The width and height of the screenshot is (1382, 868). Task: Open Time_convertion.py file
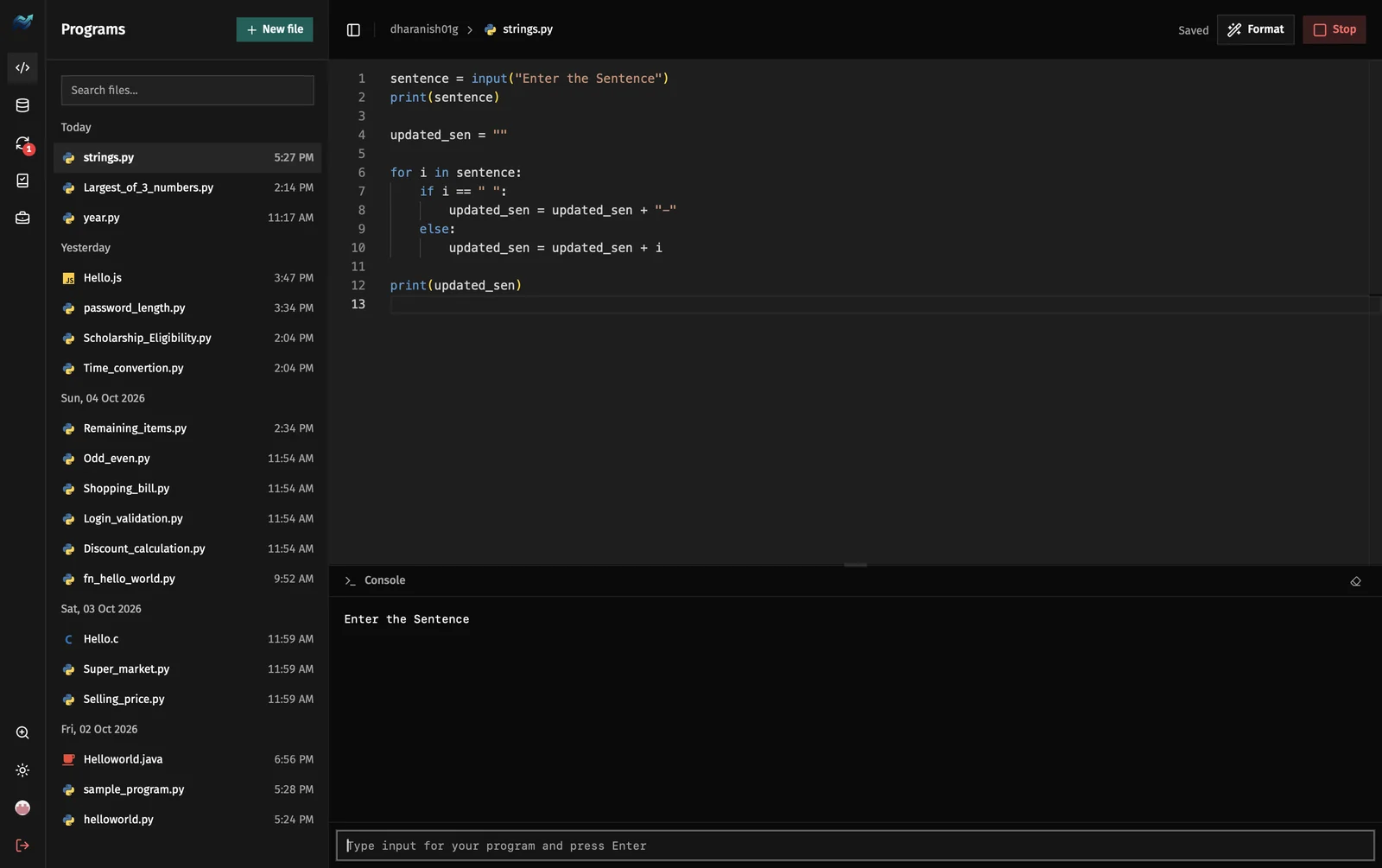tap(187, 369)
